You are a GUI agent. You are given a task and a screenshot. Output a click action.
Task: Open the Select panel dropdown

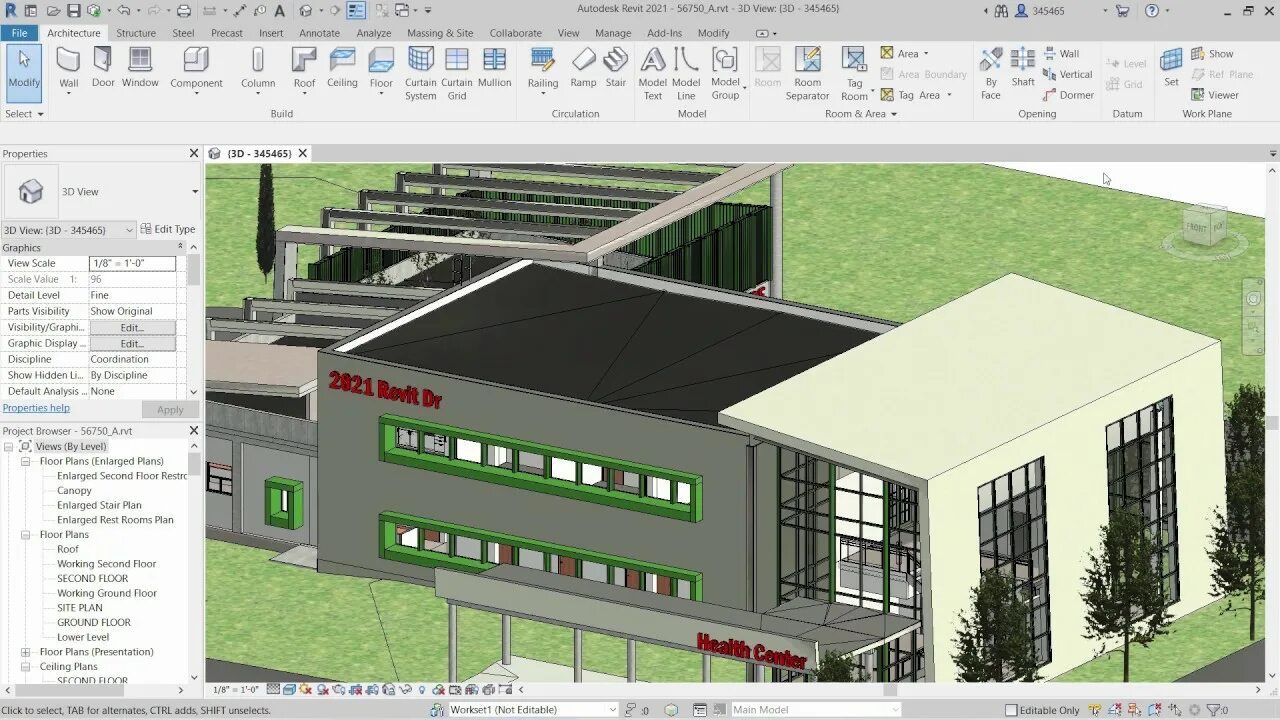(x=24, y=114)
